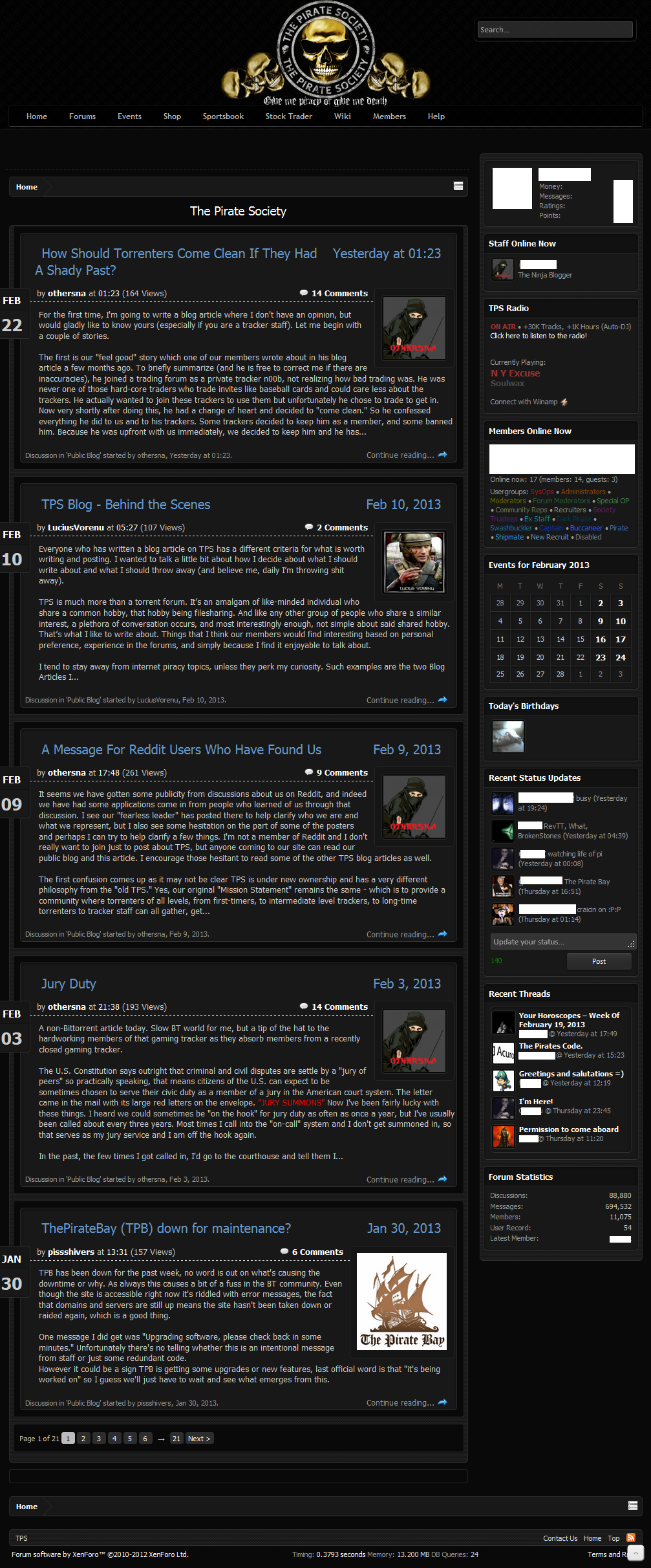Open the 'Jury Duty' article title
Image resolution: width=651 pixels, height=1568 pixels.
click(x=69, y=984)
